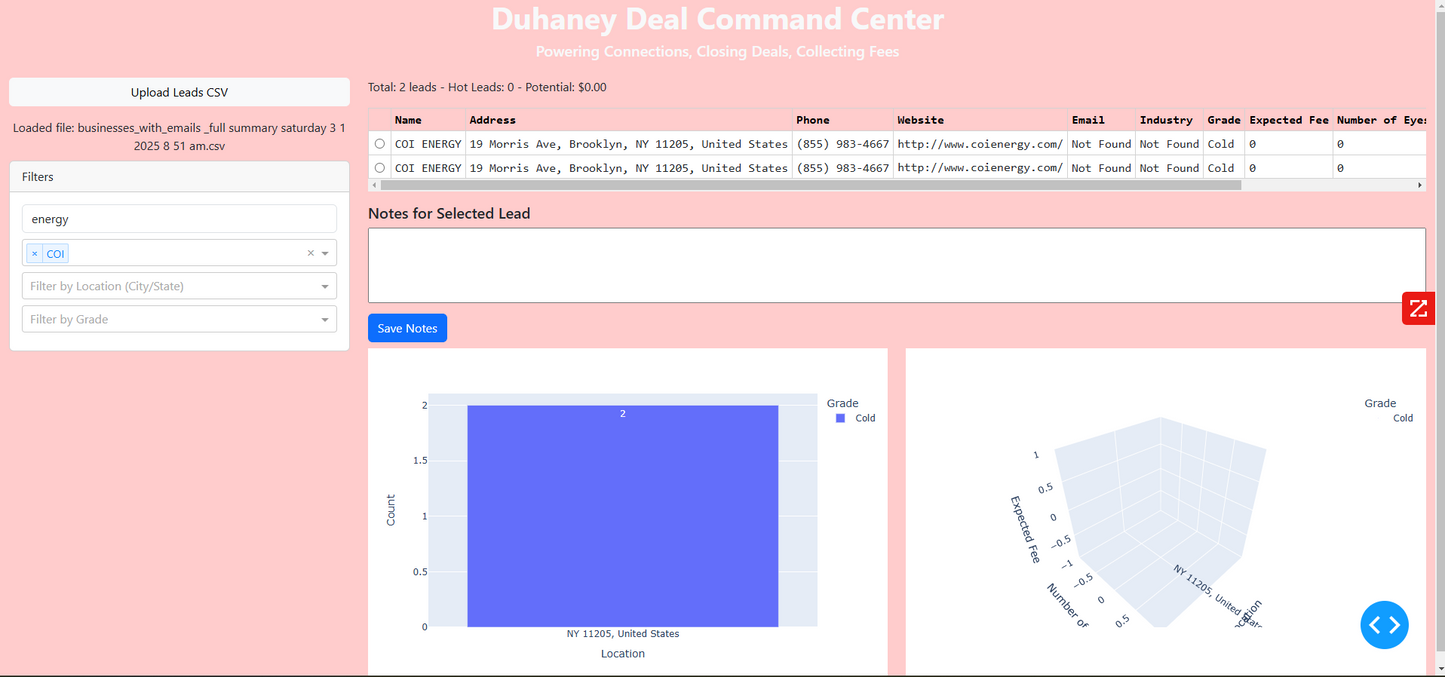Click the Upload Leads CSV button
Screen dimensions: 1445x677
(179, 92)
